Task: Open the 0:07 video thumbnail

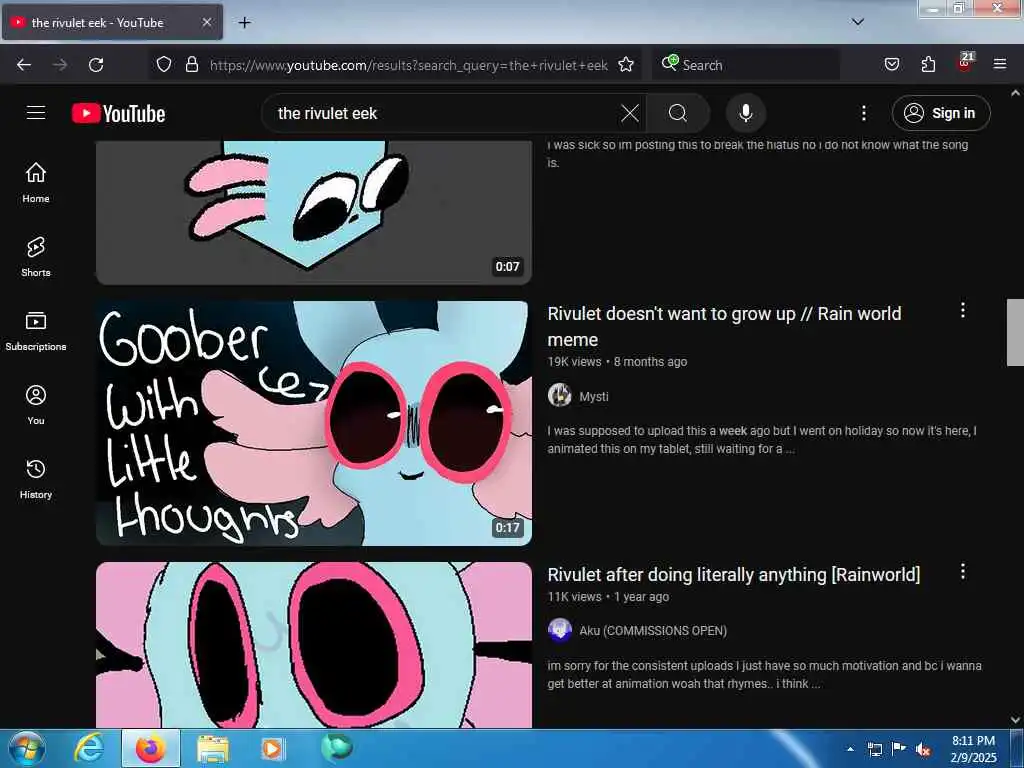Action: [313, 212]
